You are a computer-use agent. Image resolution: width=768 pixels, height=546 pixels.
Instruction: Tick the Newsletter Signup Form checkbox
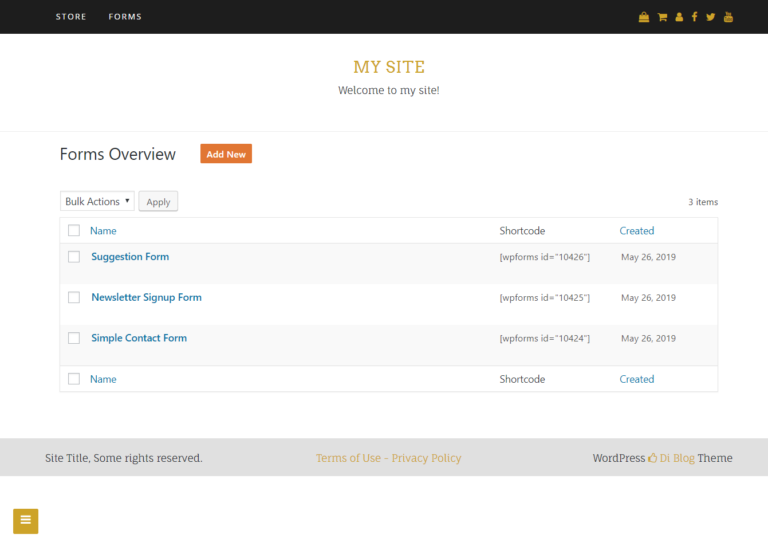[x=74, y=298]
